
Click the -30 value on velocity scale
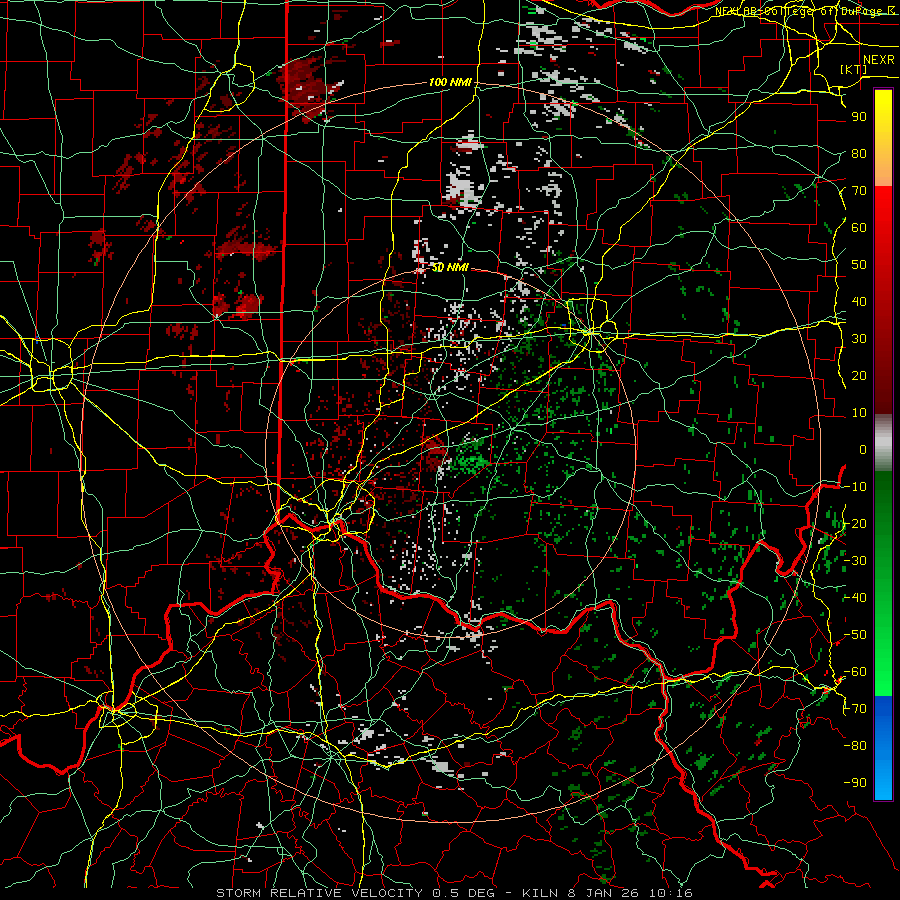[x=855, y=561]
